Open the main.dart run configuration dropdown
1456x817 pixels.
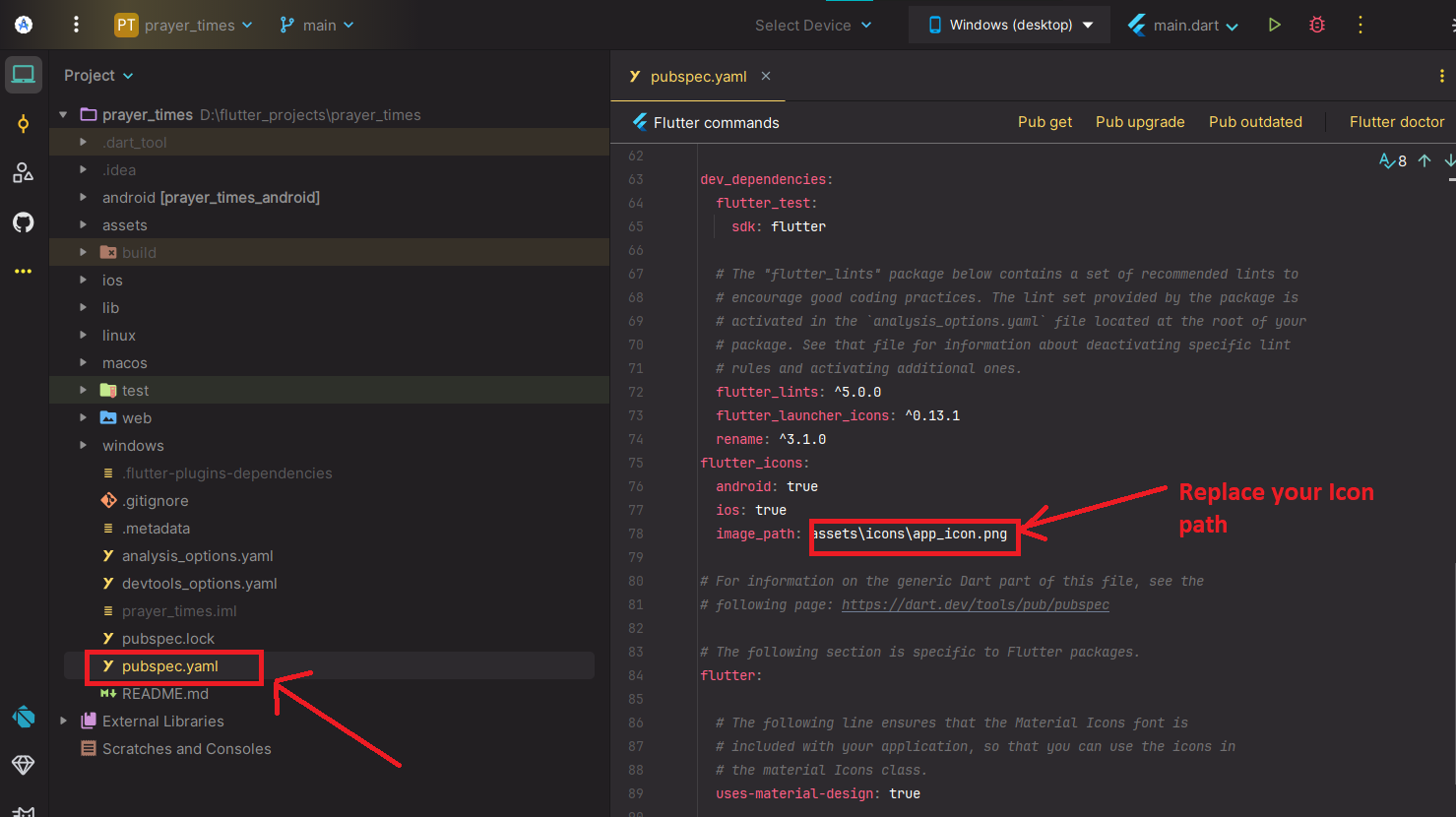tap(1183, 26)
